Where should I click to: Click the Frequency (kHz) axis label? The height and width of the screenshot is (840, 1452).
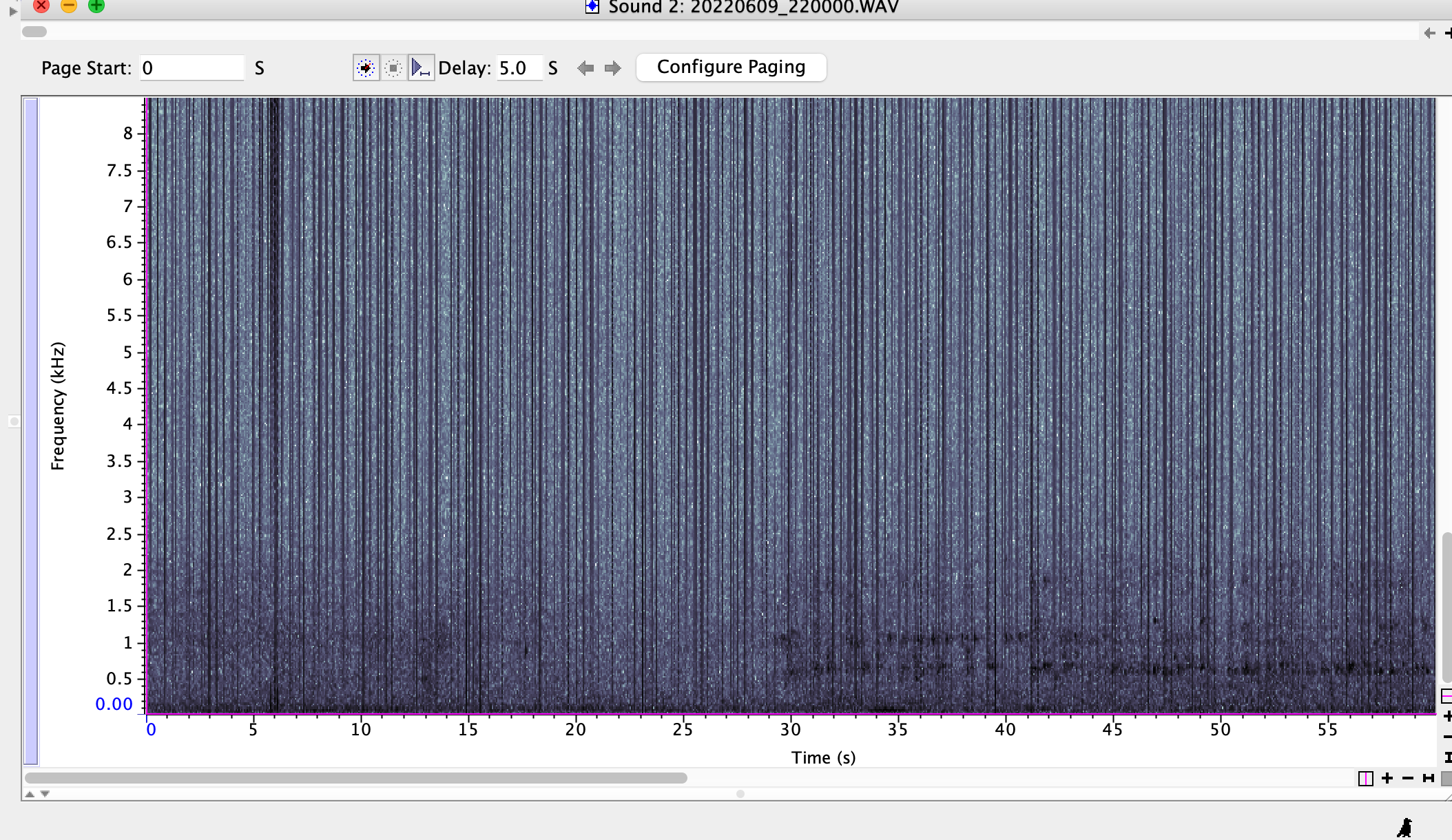coord(58,406)
